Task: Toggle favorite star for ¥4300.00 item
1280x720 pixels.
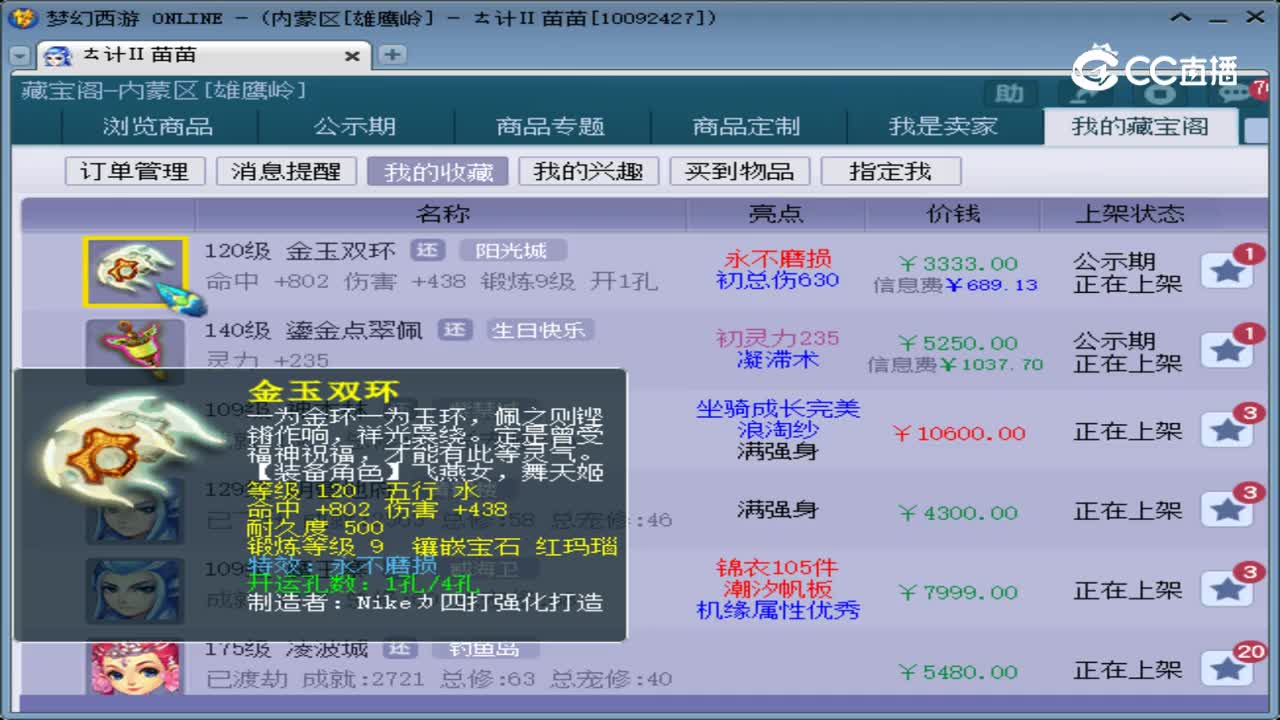Action: pyautogui.click(x=1226, y=510)
